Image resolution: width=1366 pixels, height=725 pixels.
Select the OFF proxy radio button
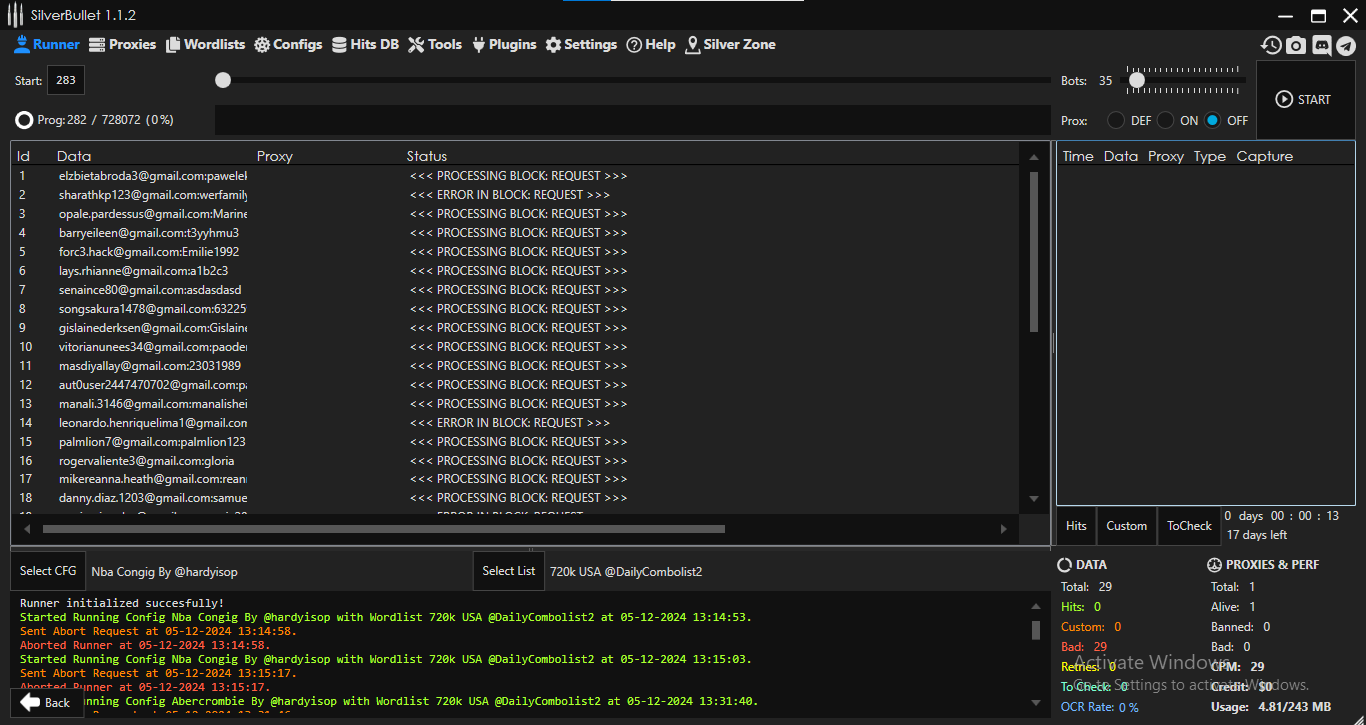1213,120
